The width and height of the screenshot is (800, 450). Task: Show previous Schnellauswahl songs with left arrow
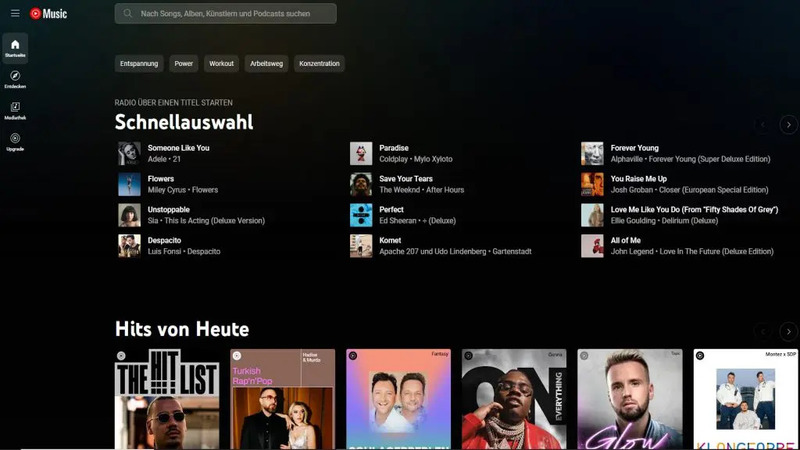[x=763, y=124]
